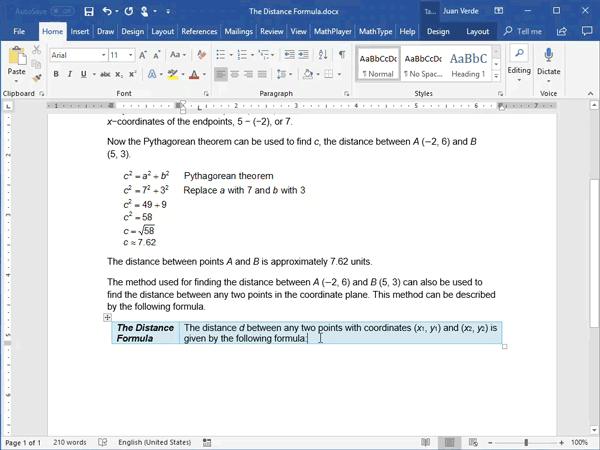Switch to the Draw tab
Image resolution: width=600 pixels, height=450 pixels.
106,32
